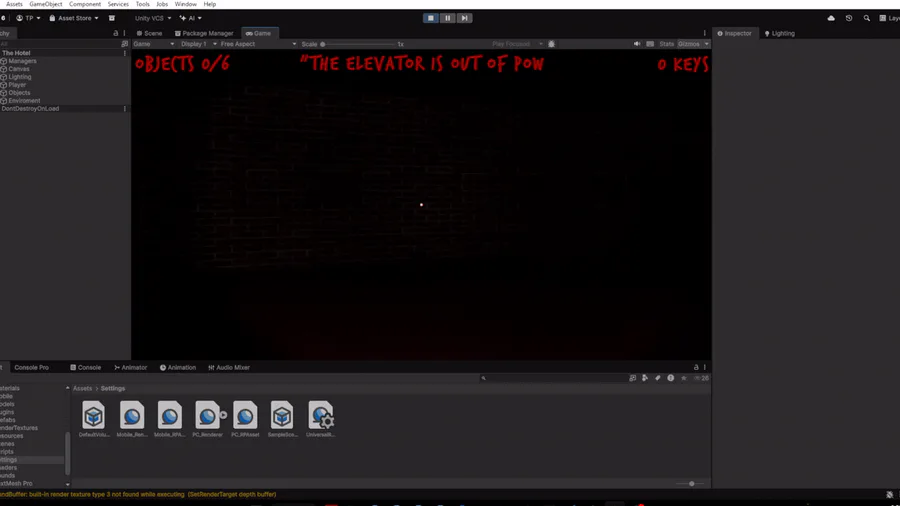Select Canvas in the Hierarchy
Viewport: 900px width, 506px height.
tap(19, 69)
